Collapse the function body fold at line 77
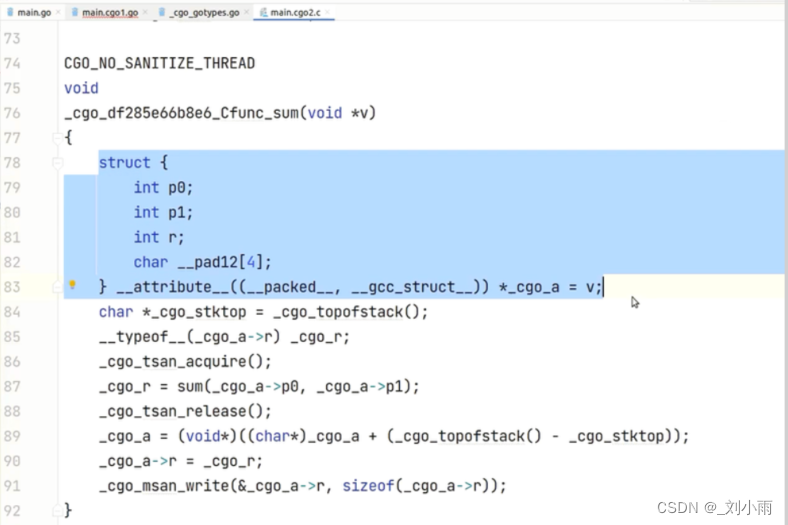Image resolution: width=788 pixels, height=525 pixels. 57,138
